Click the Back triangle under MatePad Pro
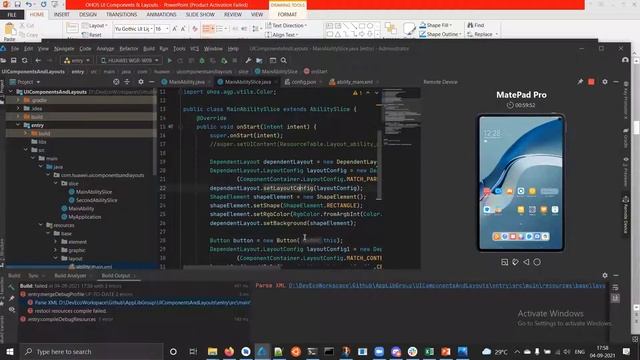Viewport: 640px width, 360px height. tap(526, 262)
